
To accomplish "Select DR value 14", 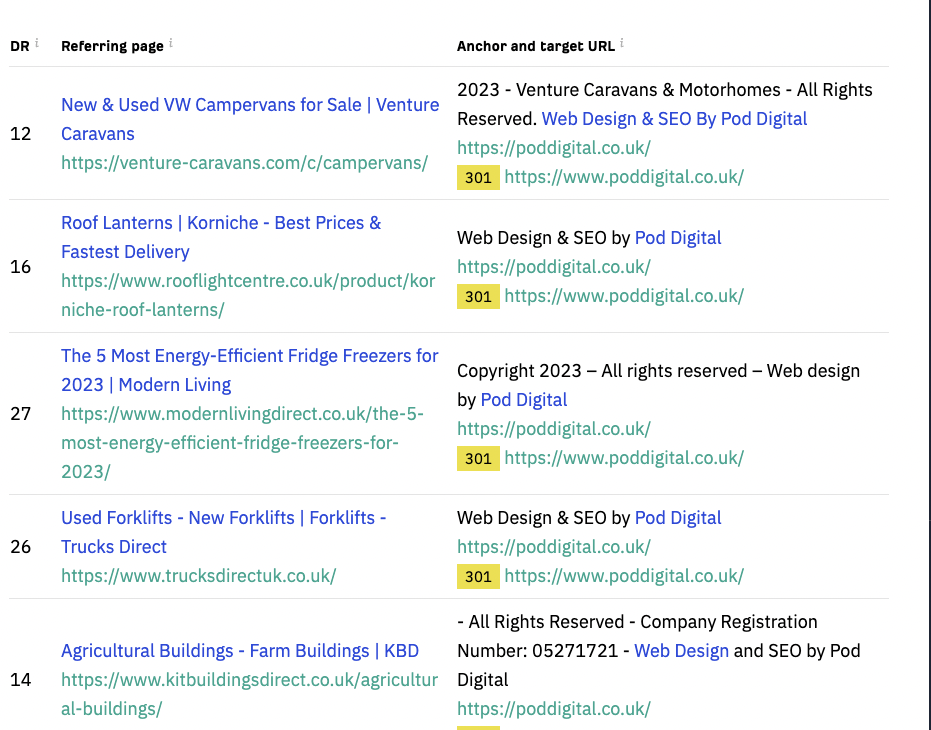I will point(21,680).
